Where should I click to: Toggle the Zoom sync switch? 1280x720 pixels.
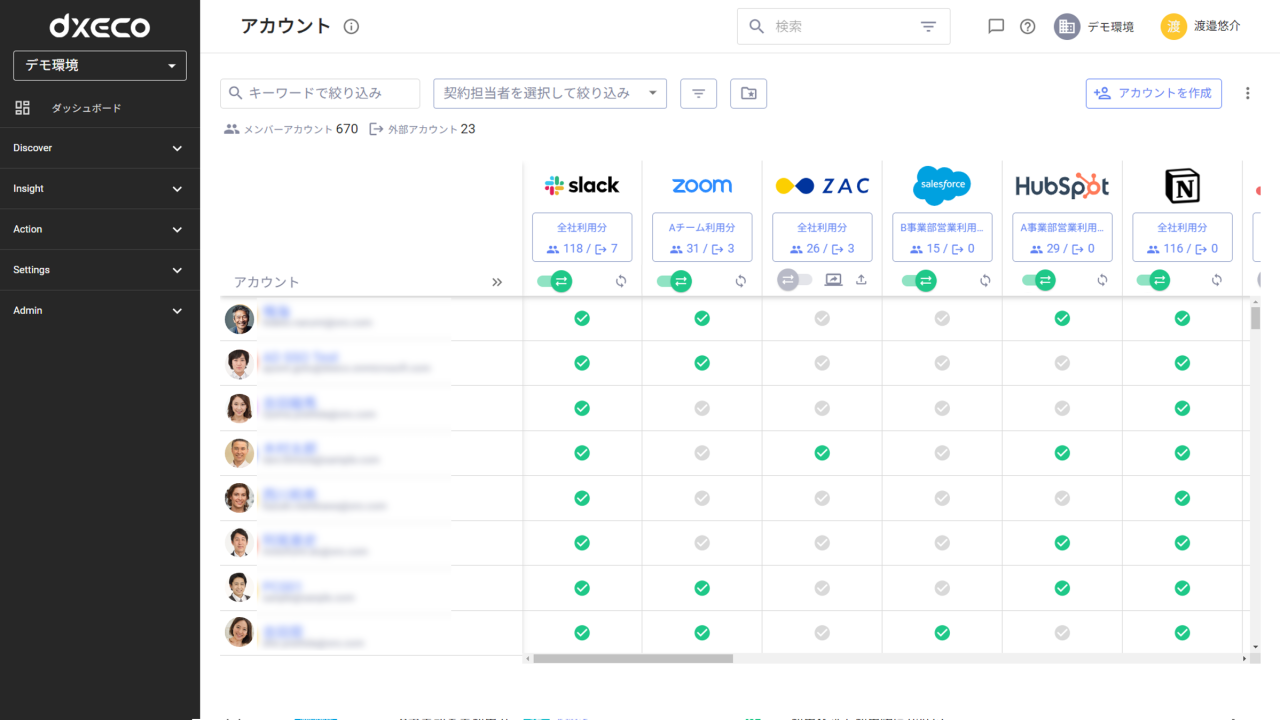pos(674,281)
